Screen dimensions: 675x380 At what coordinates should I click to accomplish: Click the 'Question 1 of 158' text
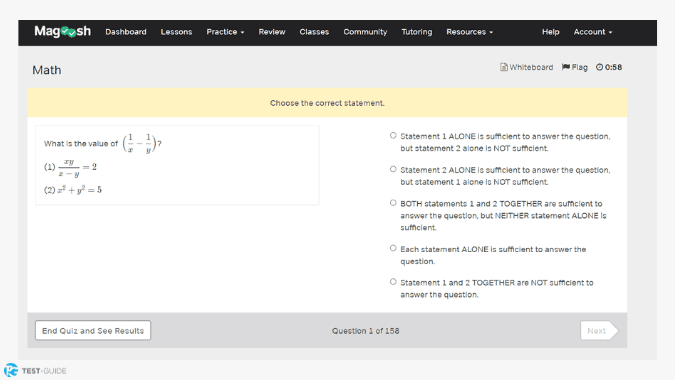click(365, 331)
